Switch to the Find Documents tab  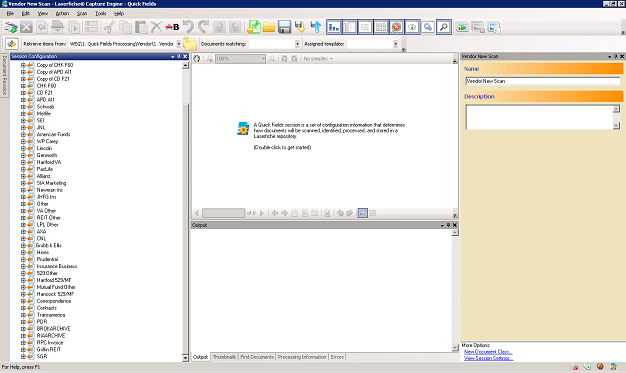[257, 357]
